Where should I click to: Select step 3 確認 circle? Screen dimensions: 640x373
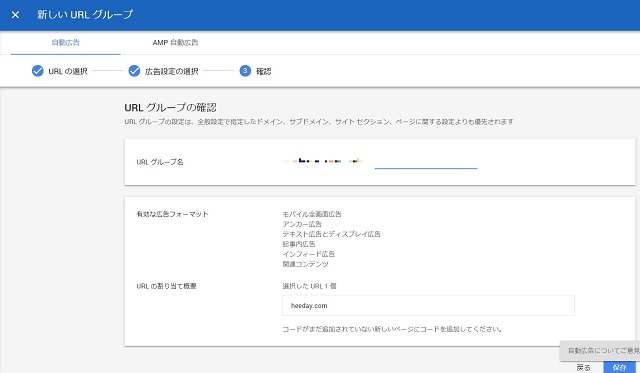click(x=245, y=71)
